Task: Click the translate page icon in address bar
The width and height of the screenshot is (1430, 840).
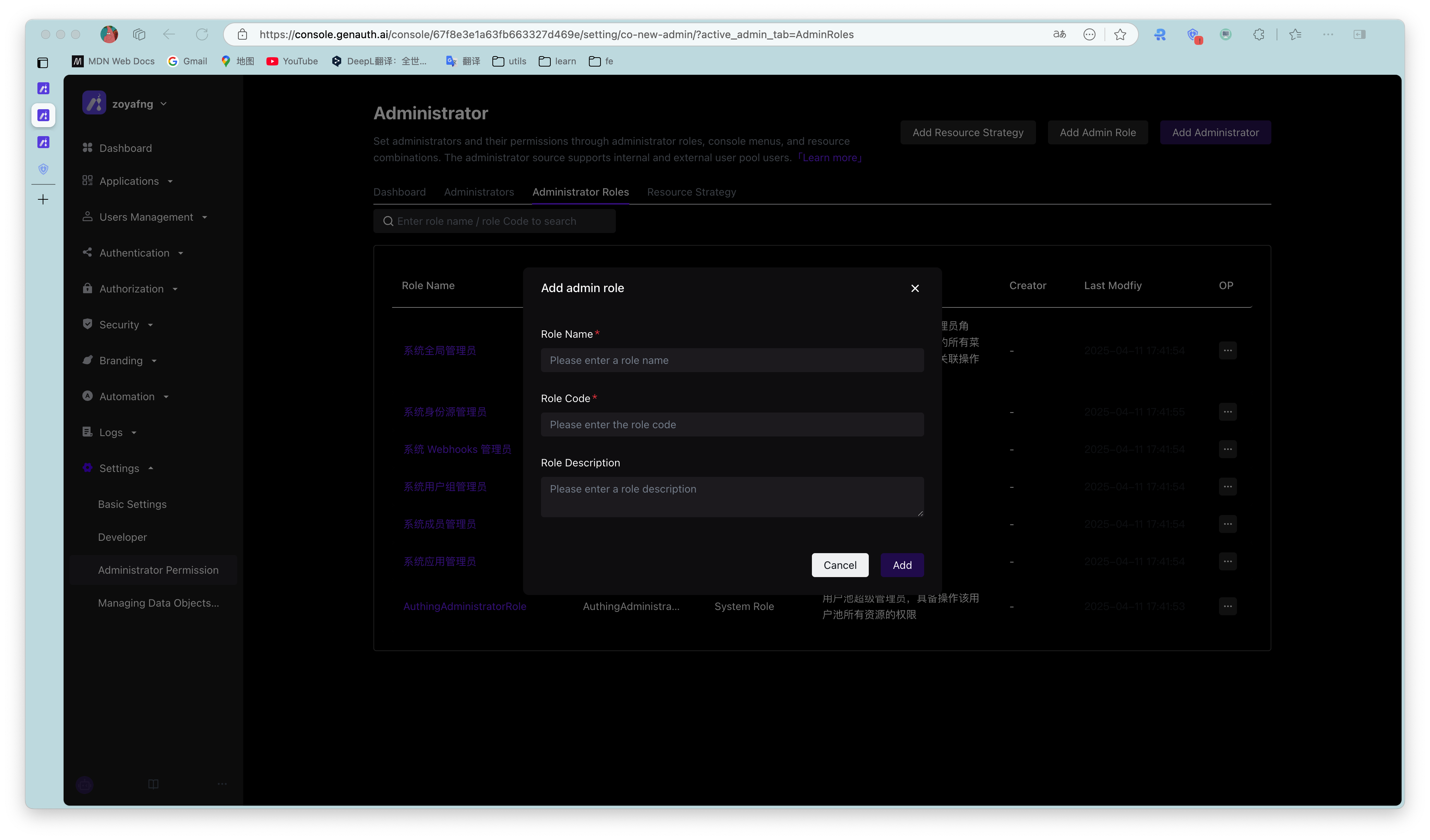Action: coord(1059,35)
